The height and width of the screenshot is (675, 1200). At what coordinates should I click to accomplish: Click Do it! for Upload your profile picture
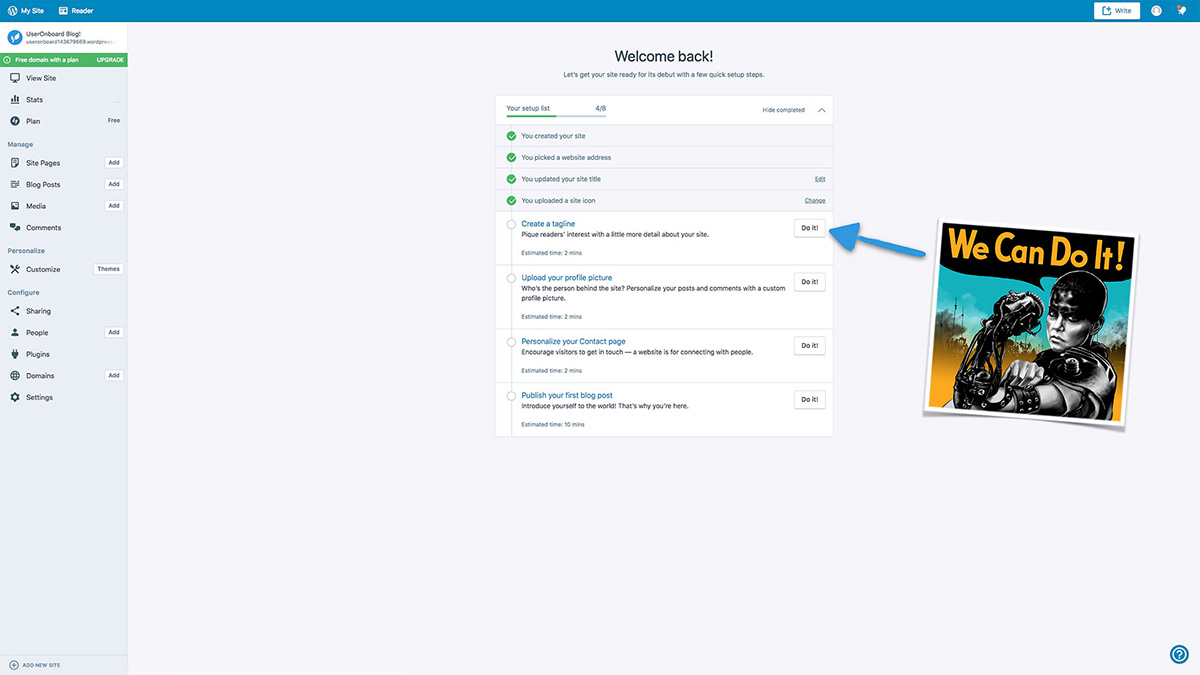coord(810,282)
